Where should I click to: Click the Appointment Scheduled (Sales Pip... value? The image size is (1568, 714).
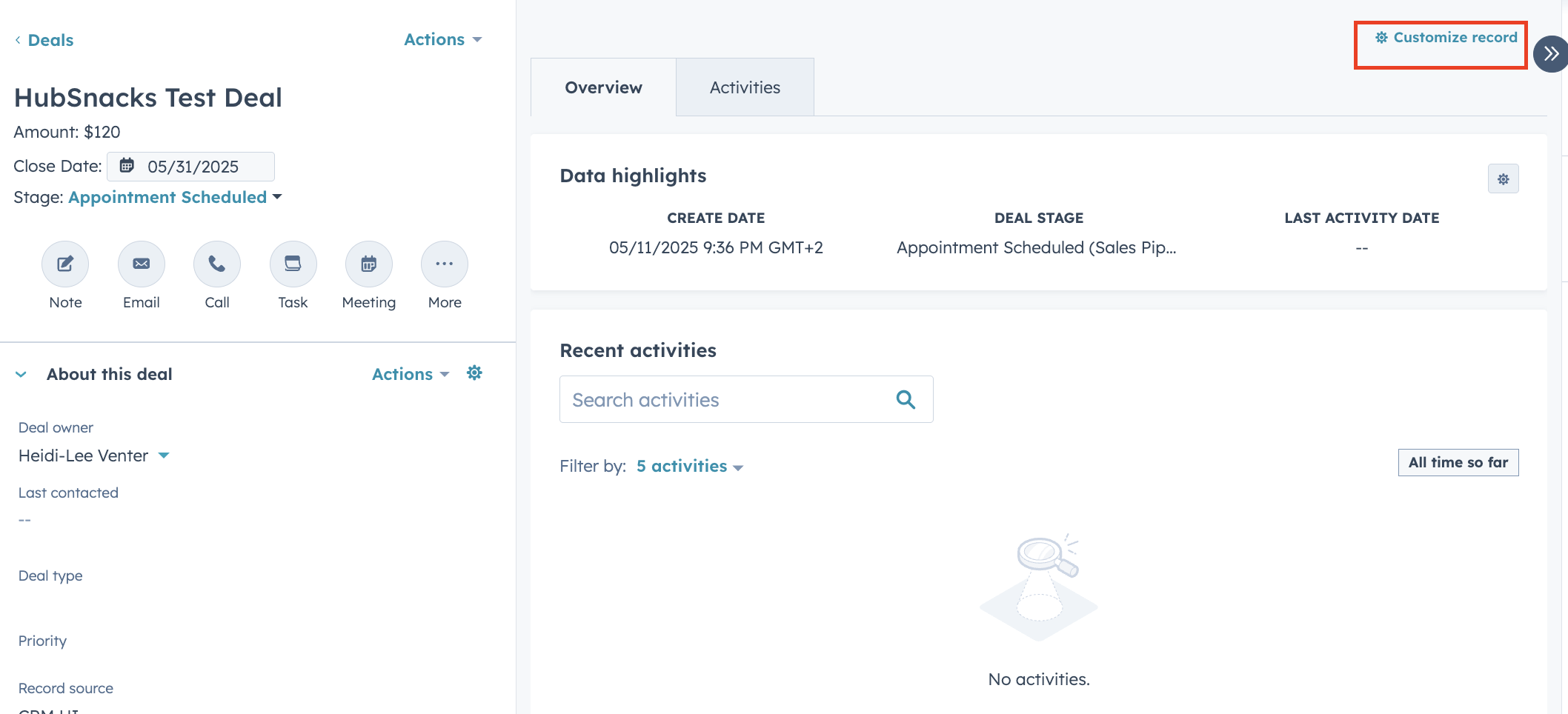point(1037,247)
